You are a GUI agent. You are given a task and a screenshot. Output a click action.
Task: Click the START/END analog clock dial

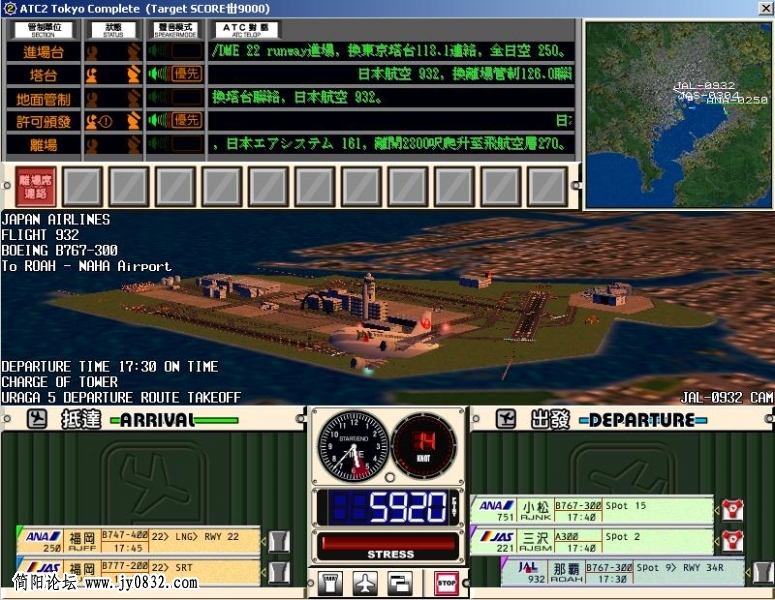(353, 446)
